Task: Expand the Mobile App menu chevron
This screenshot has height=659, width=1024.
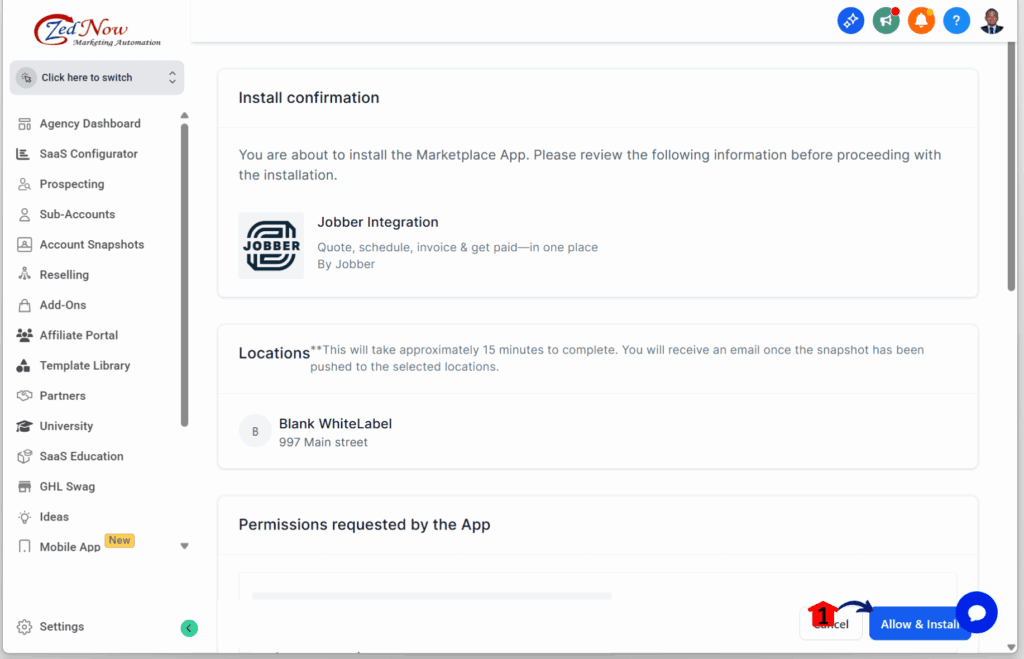Action: [183, 545]
